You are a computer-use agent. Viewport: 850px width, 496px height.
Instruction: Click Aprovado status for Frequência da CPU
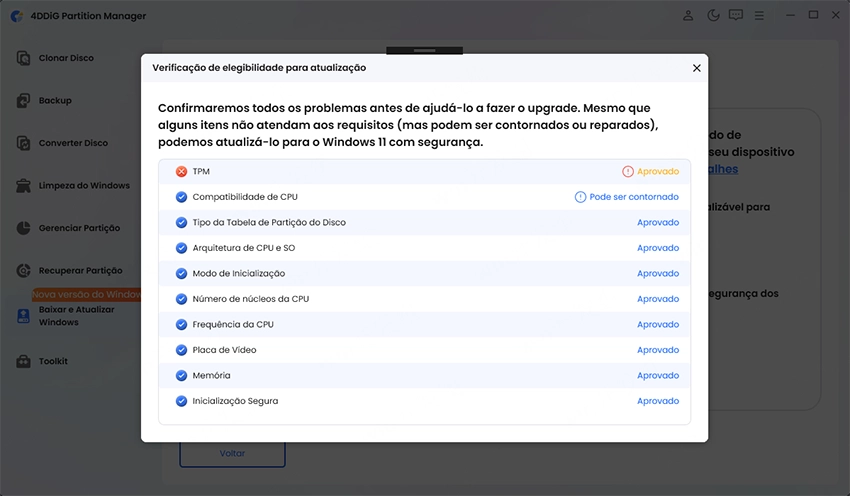[658, 324]
